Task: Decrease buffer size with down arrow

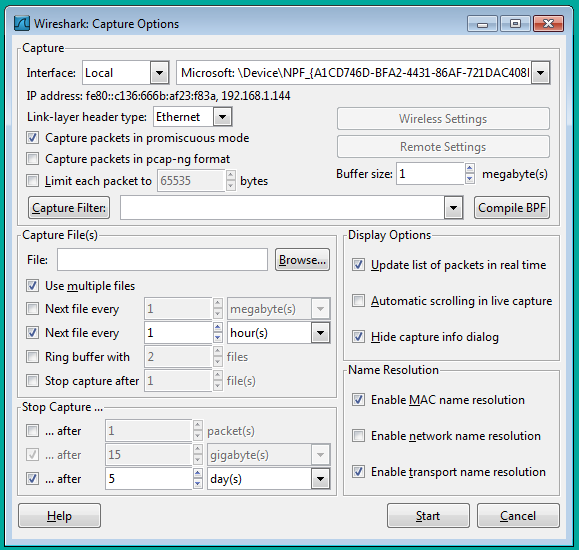Action: 469,178
